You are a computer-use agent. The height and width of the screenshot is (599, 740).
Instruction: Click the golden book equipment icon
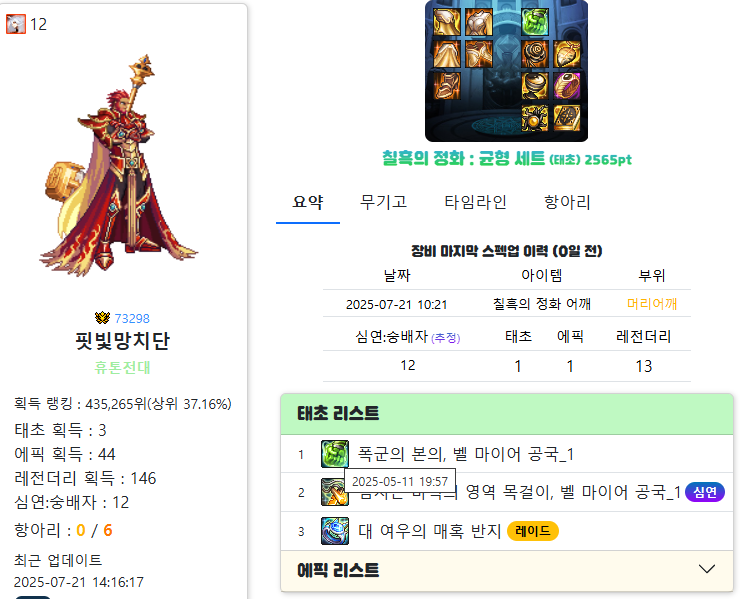pos(567,118)
